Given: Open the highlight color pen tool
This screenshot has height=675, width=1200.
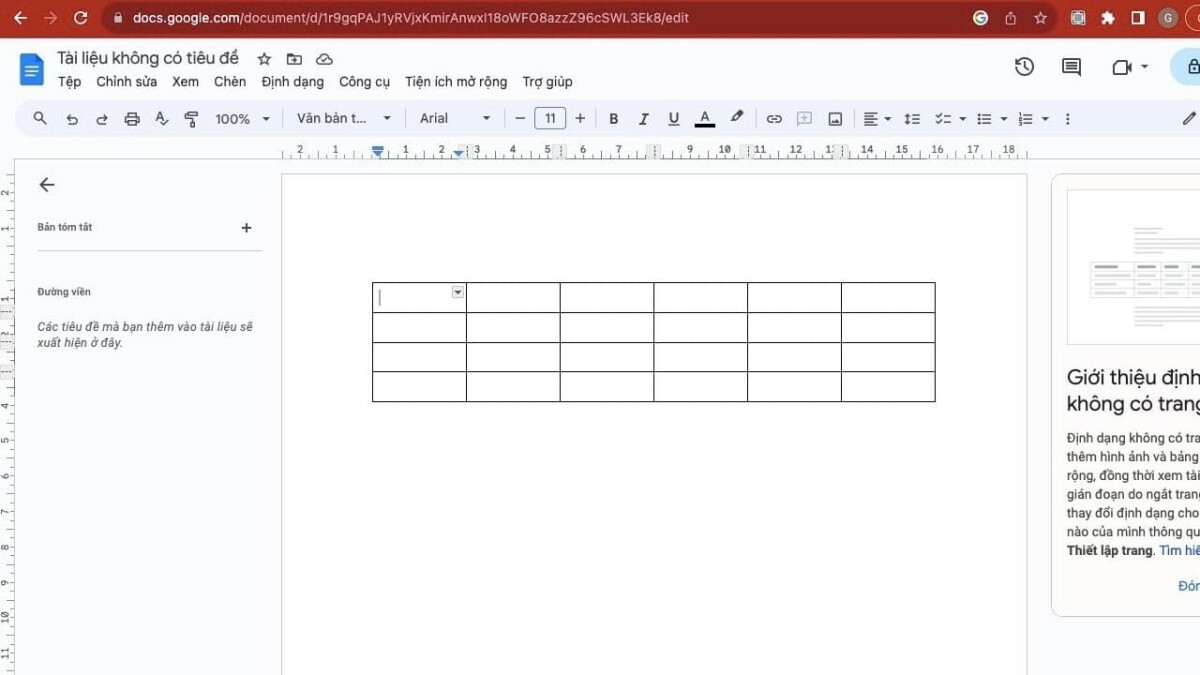Looking at the screenshot, I should [737, 118].
